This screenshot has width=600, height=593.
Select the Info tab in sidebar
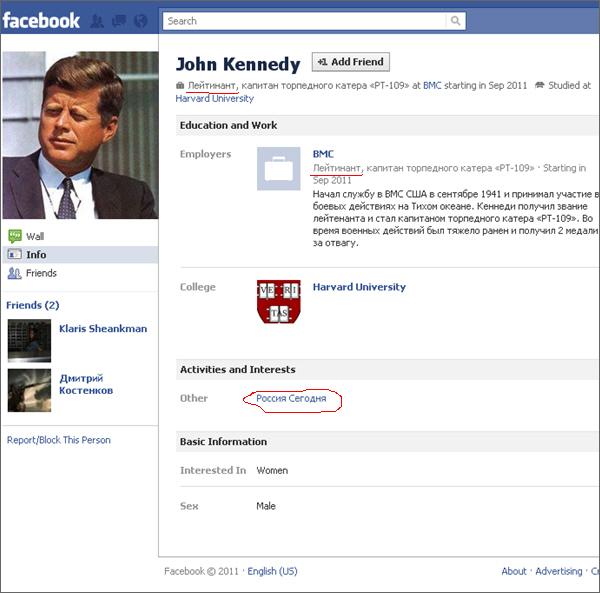pos(80,254)
